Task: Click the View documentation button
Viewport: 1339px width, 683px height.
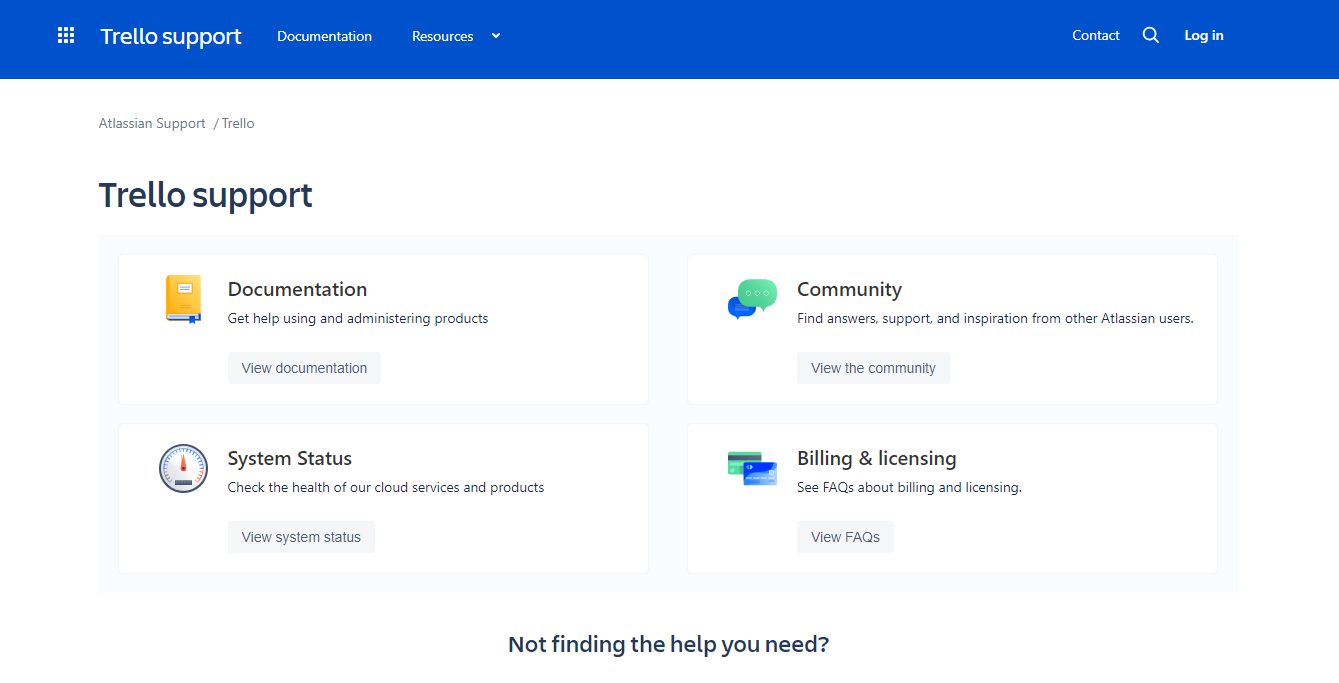Action: click(304, 368)
